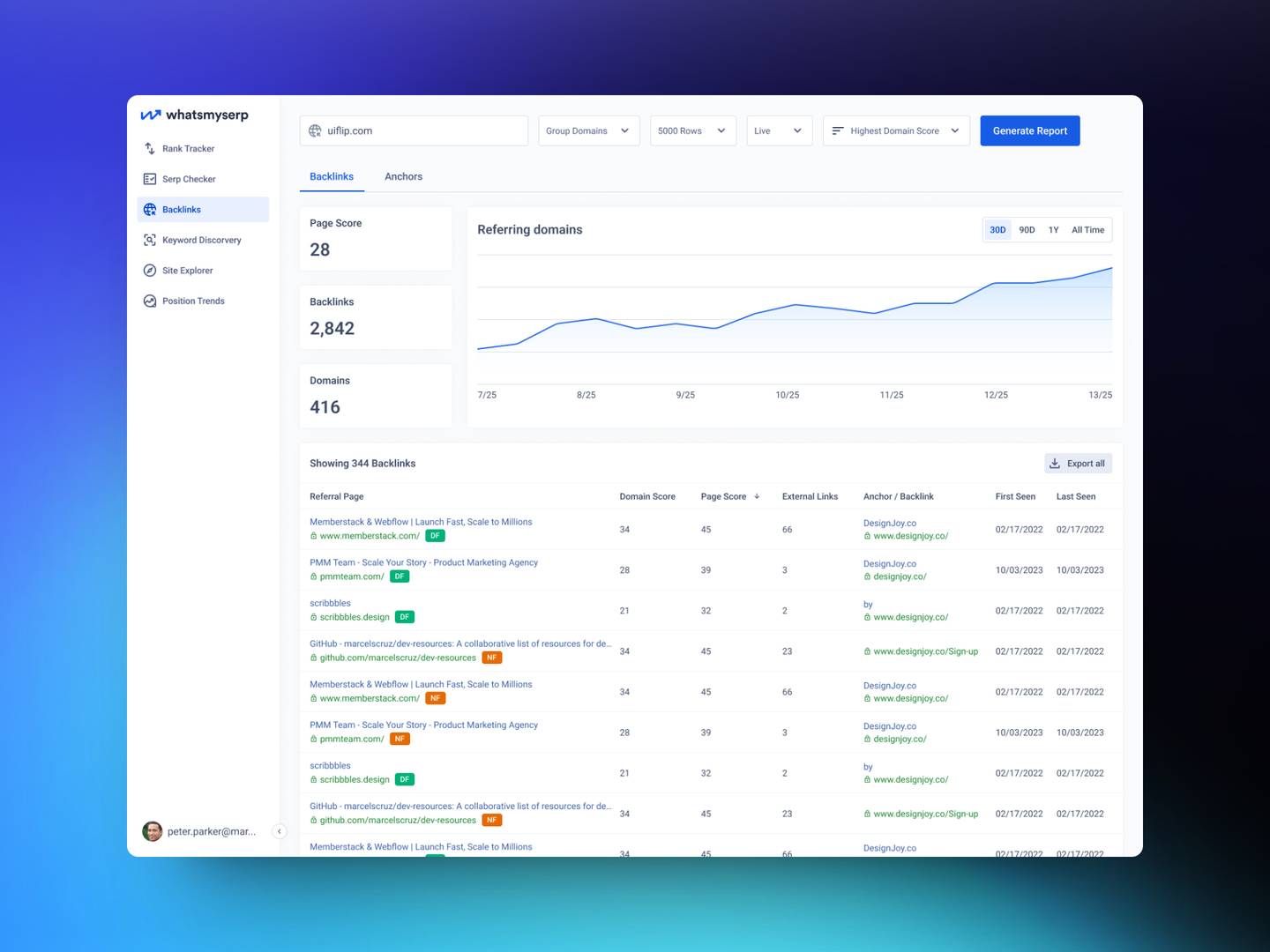The height and width of the screenshot is (952, 1270).
Task: Open the Rank Tracker section
Action: [187, 148]
